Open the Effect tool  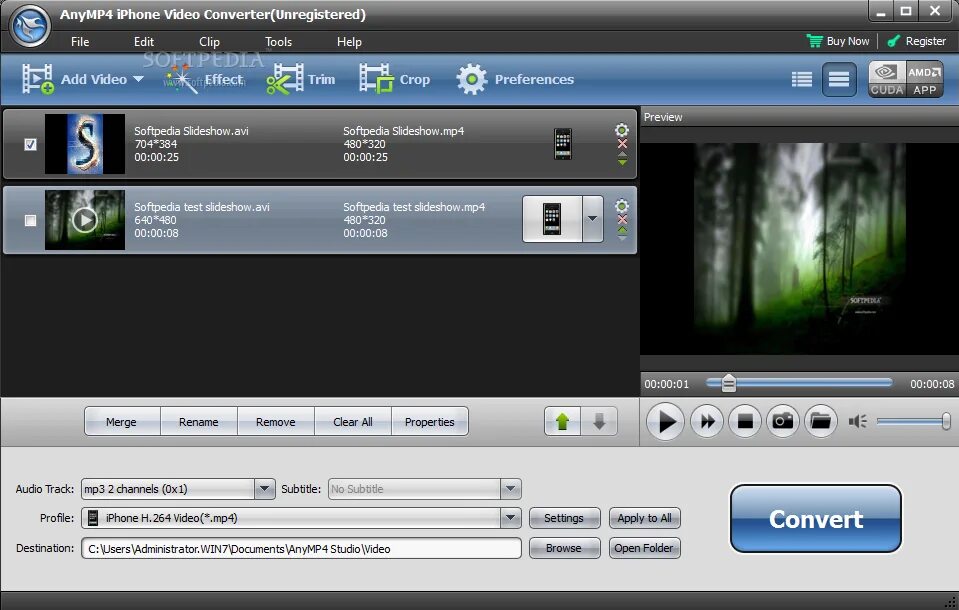[x=204, y=80]
